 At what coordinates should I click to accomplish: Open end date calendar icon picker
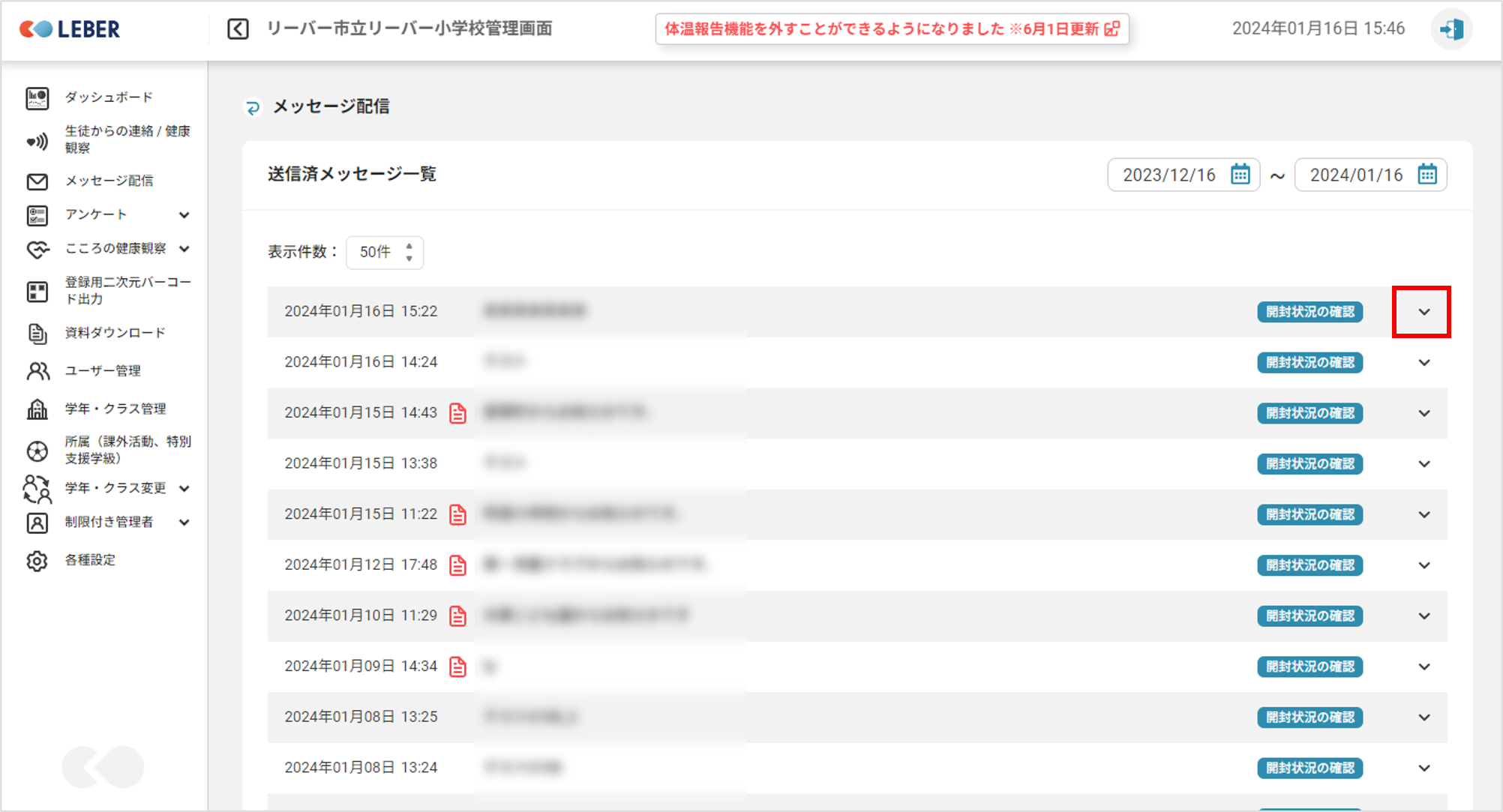pyautogui.click(x=1426, y=175)
